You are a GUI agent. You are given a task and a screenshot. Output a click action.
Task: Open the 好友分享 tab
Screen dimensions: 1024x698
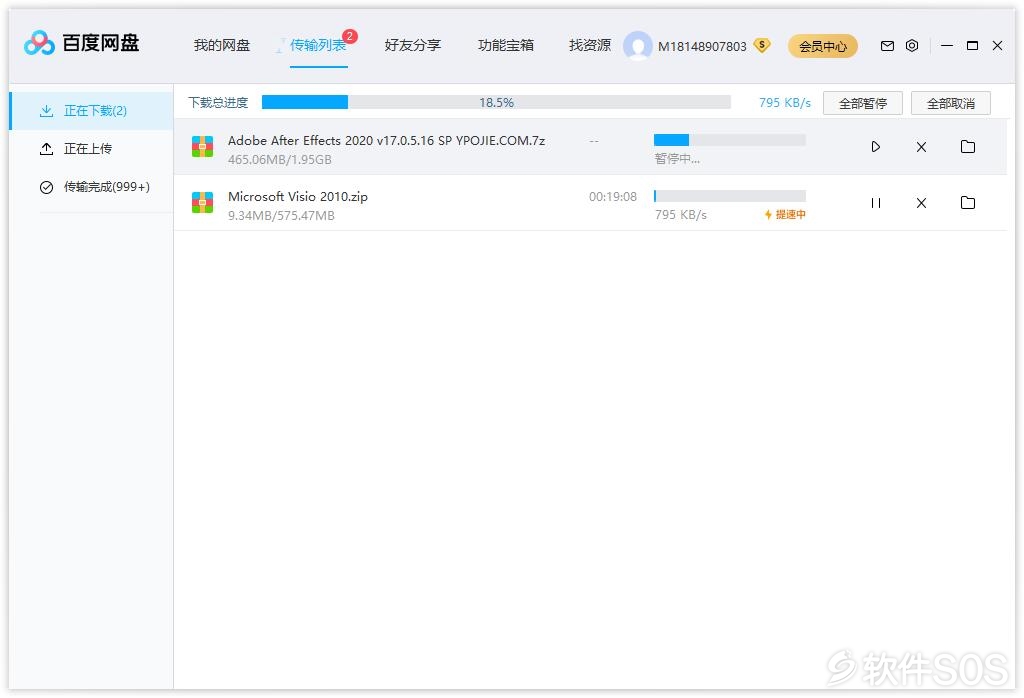[413, 45]
